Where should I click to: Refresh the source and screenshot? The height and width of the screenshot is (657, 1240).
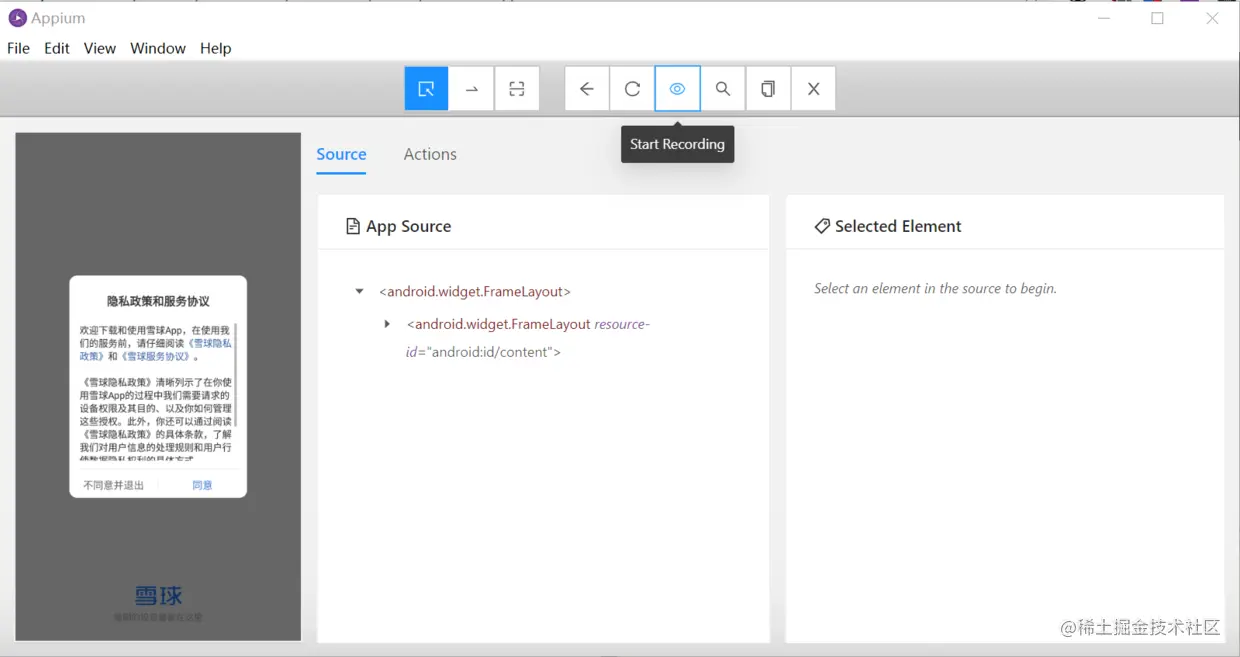tap(632, 89)
